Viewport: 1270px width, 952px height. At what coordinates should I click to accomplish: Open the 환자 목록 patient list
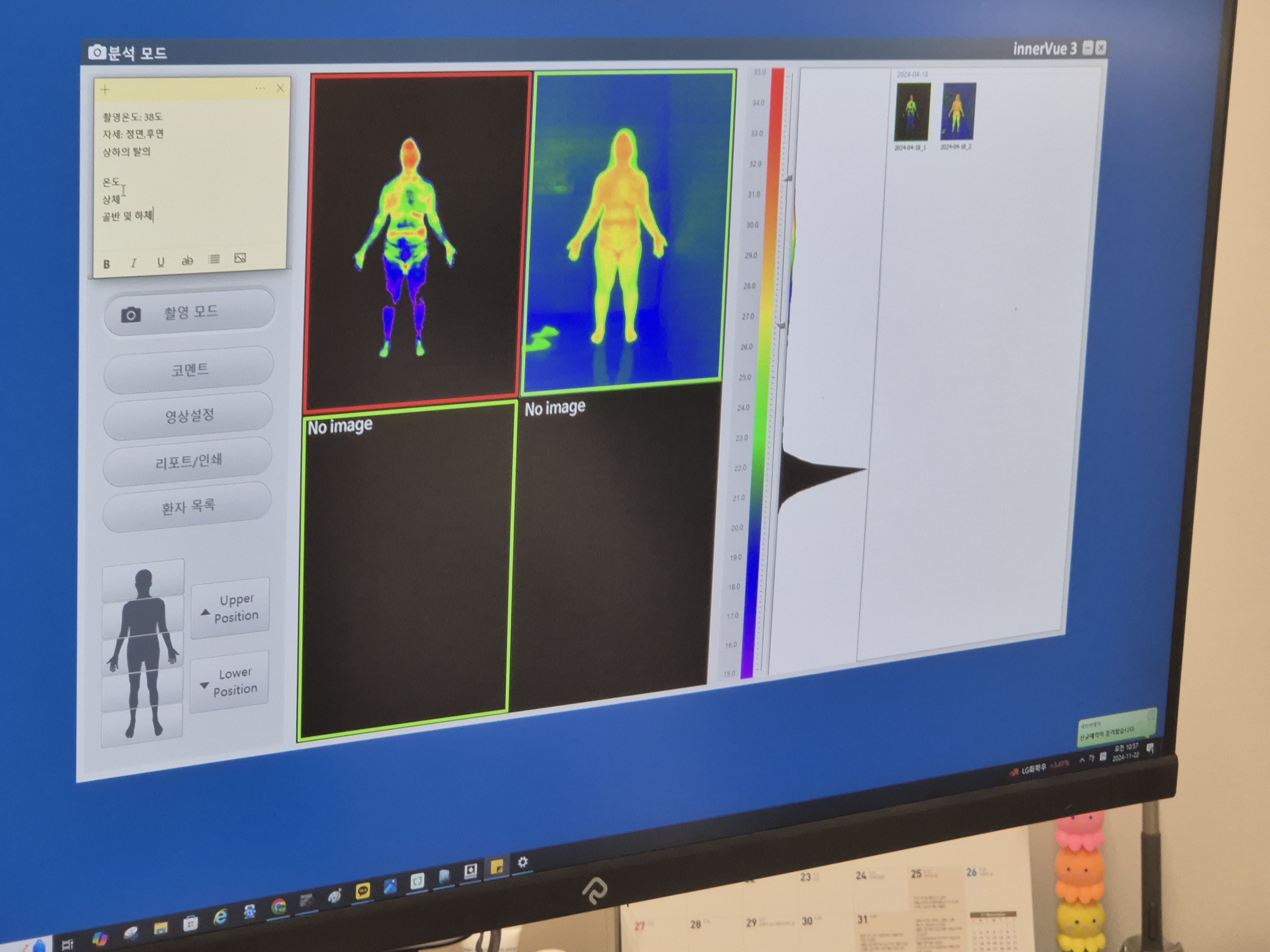coord(188,507)
